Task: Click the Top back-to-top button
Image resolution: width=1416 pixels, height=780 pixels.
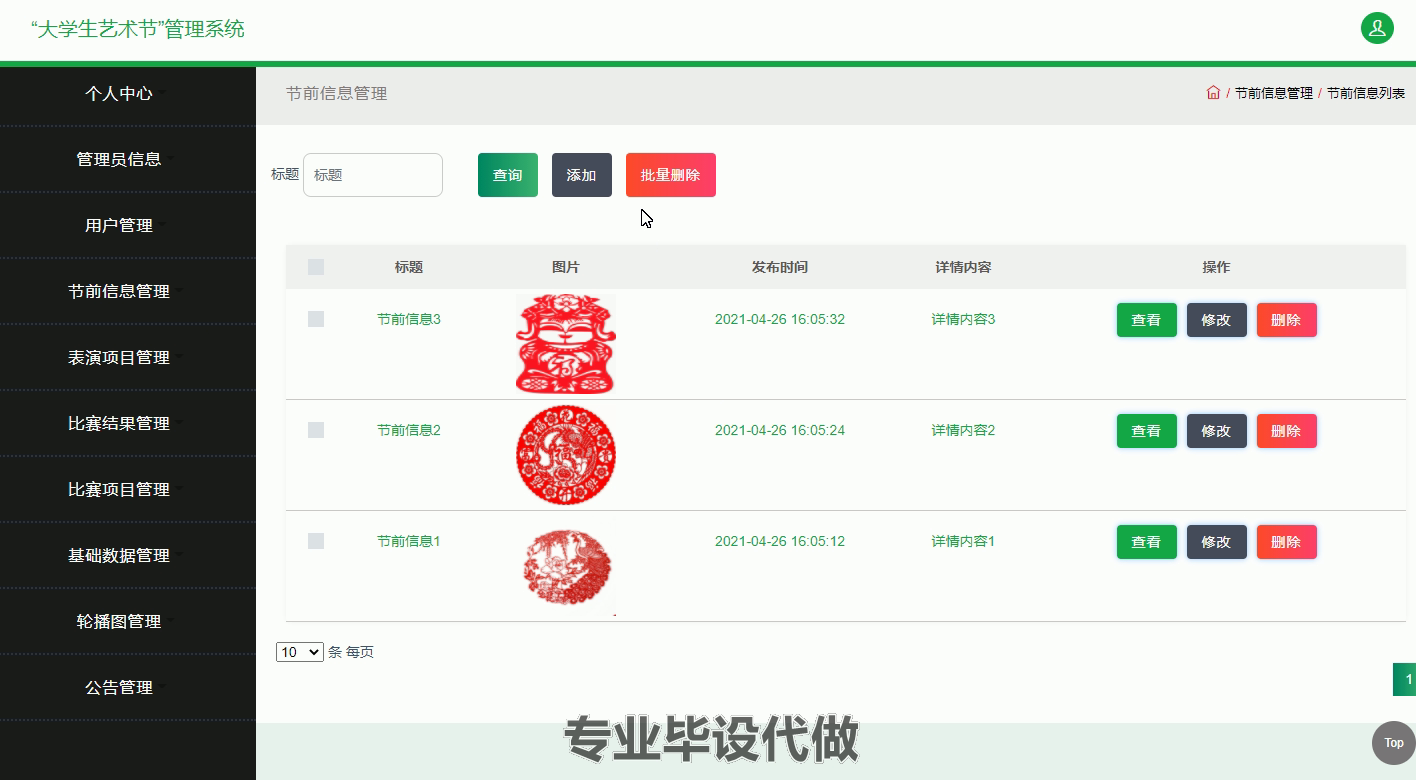Action: pyautogui.click(x=1393, y=743)
